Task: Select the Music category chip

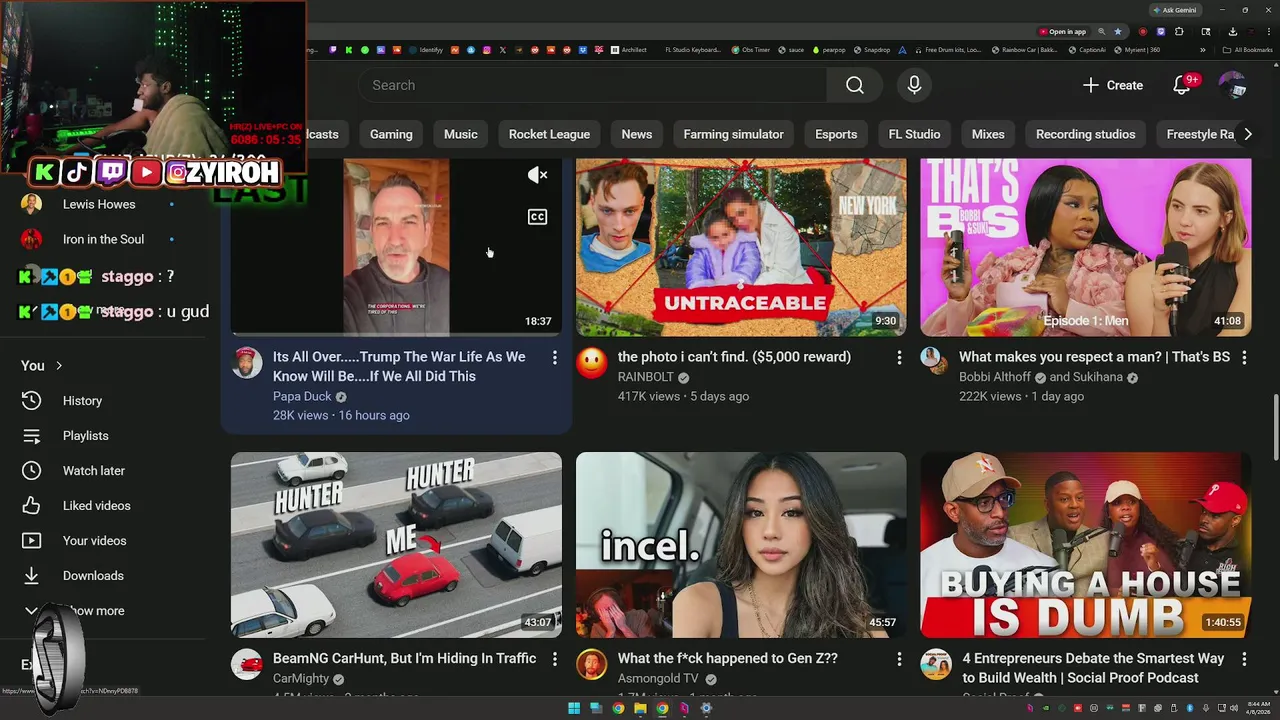Action: [x=461, y=134]
